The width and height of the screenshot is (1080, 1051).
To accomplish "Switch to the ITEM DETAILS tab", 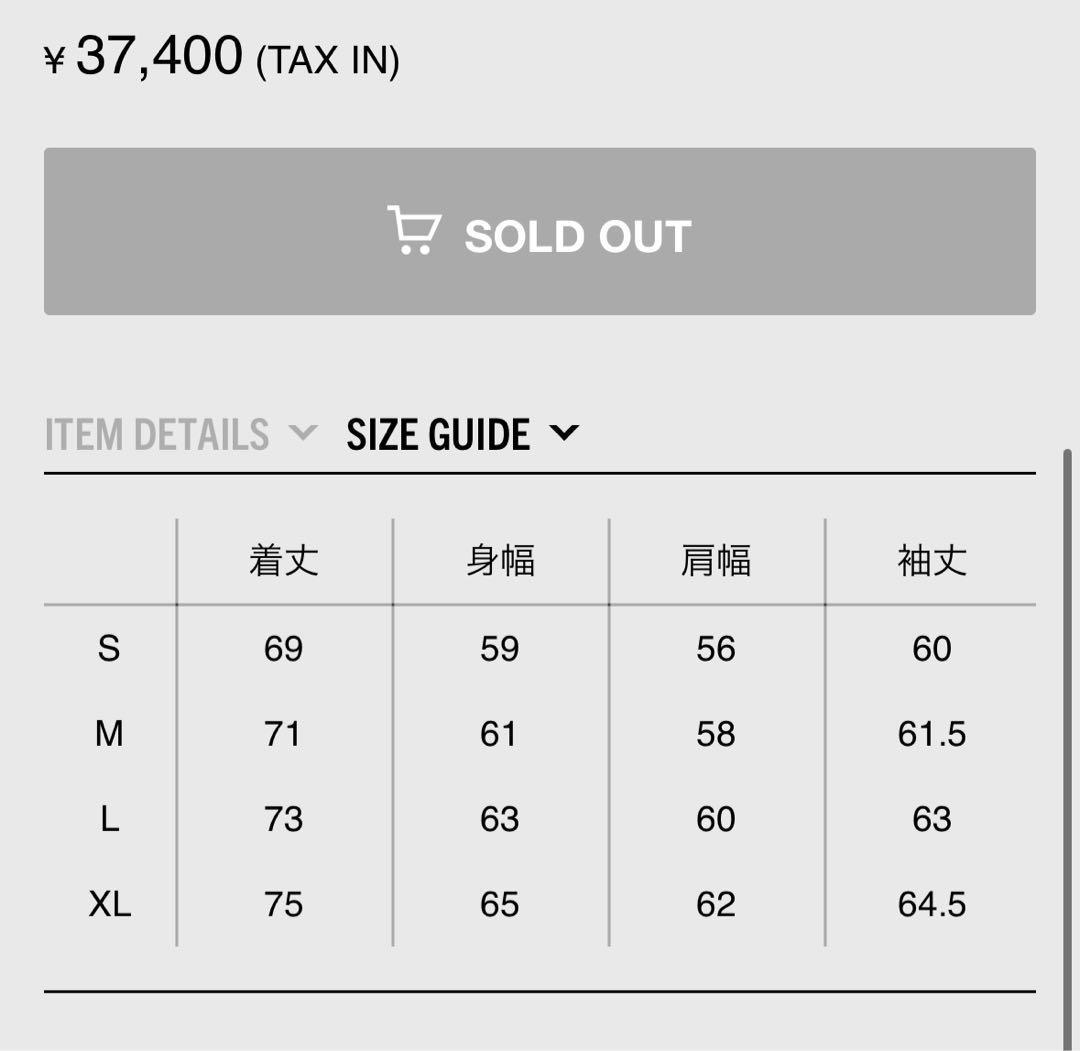I will 157,435.
